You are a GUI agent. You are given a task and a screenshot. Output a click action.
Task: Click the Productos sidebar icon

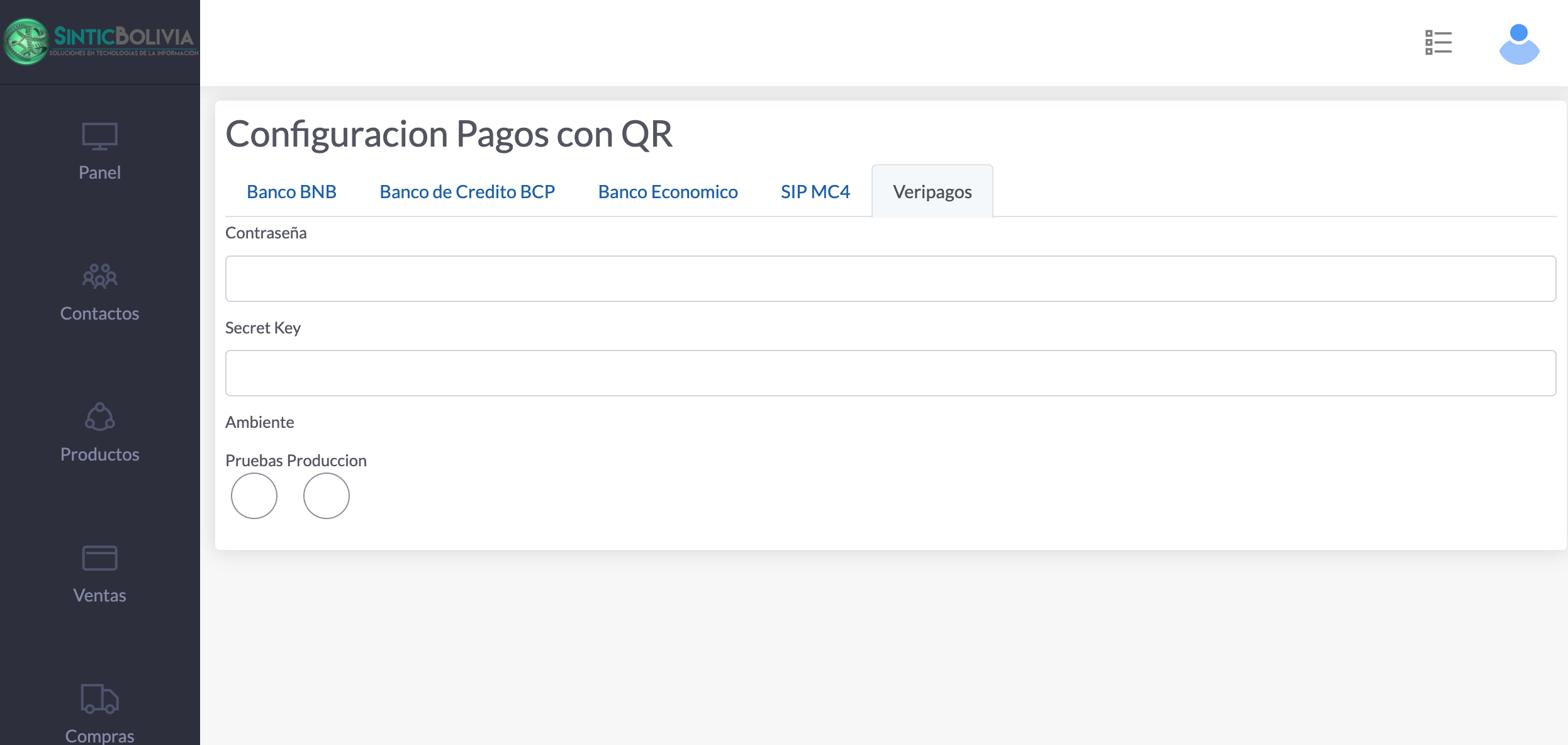pyautogui.click(x=99, y=417)
